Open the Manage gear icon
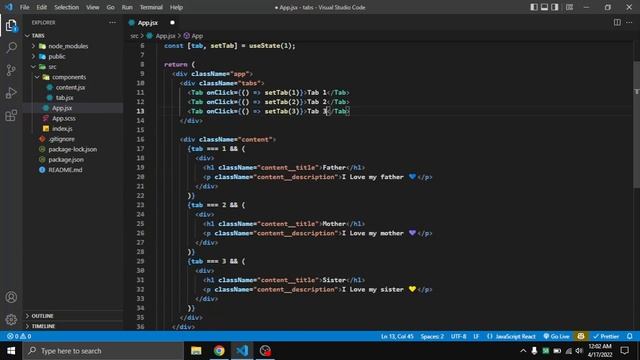Image resolution: width=640 pixels, height=360 pixels. (11, 319)
